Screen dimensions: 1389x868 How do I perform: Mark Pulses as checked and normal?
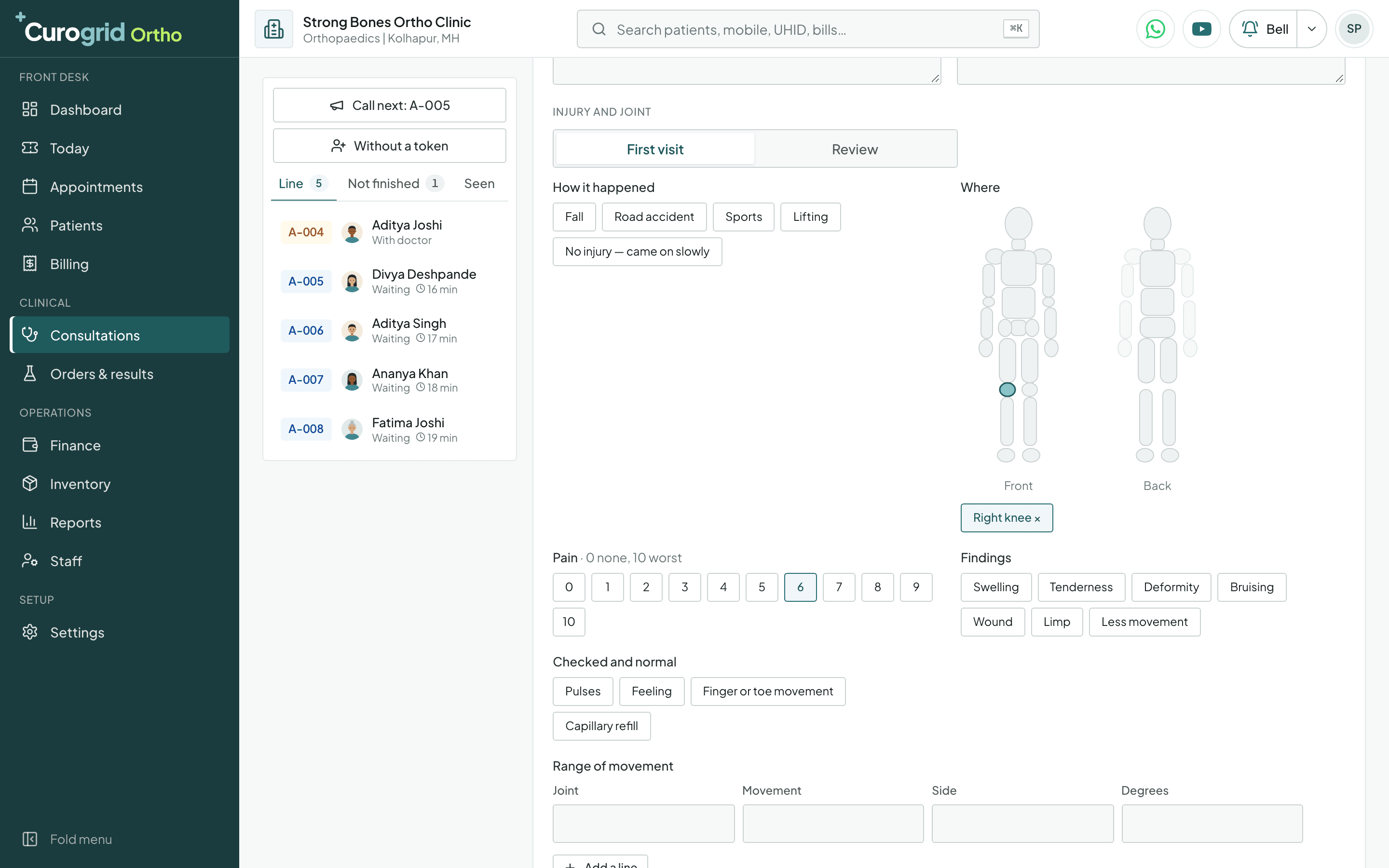pos(583,691)
